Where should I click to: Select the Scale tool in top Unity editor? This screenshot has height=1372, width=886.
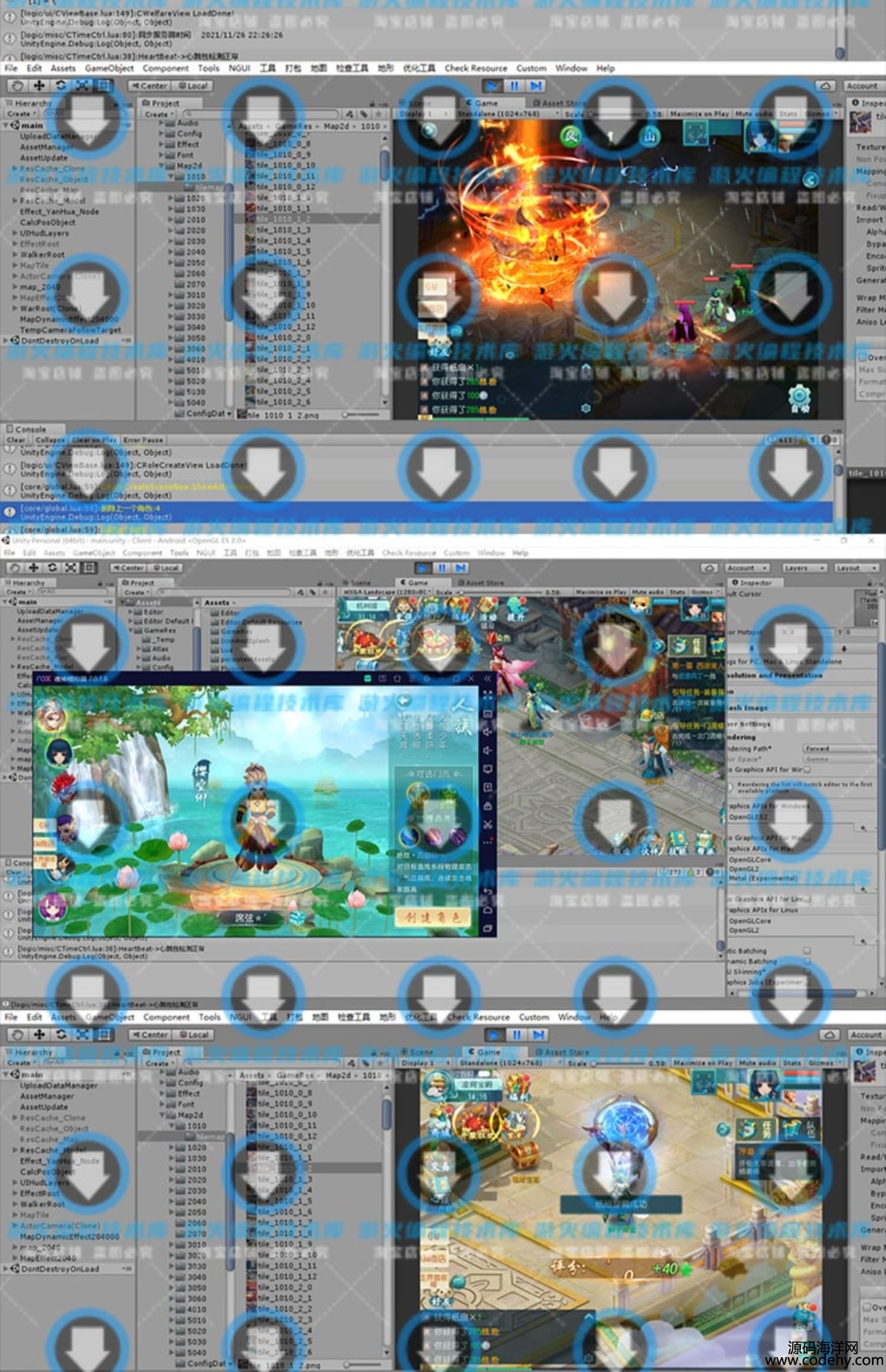click(x=83, y=86)
